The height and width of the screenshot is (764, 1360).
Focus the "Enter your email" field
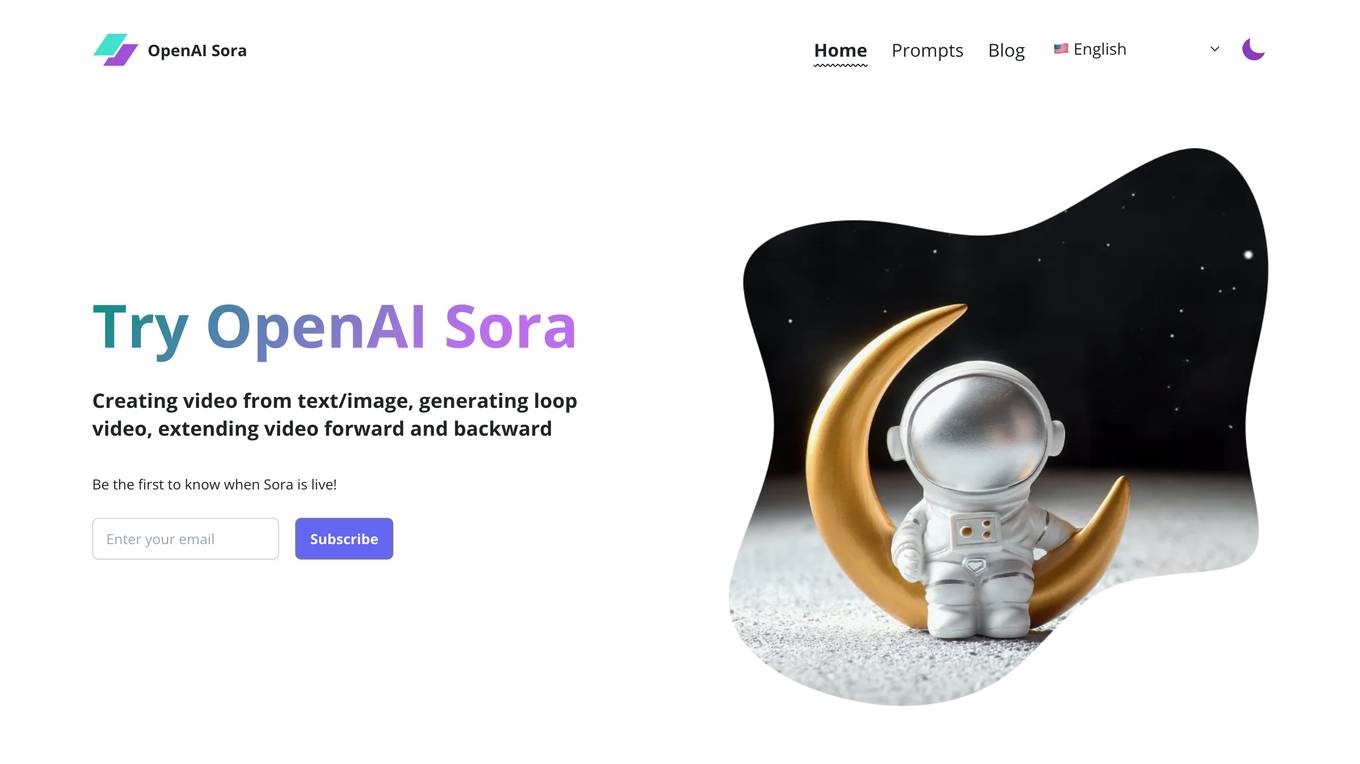tap(185, 539)
